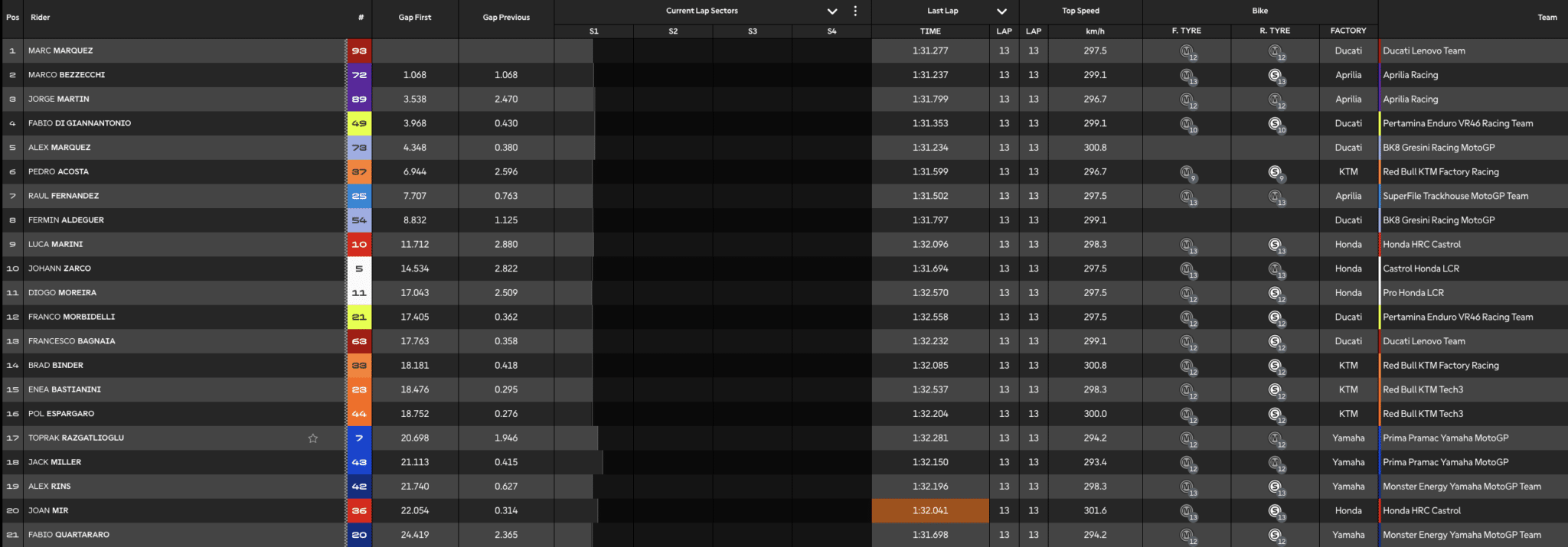Image resolution: width=1568 pixels, height=547 pixels.
Task: Click Jack Miller's front tyre icon
Action: tap(1187, 464)
